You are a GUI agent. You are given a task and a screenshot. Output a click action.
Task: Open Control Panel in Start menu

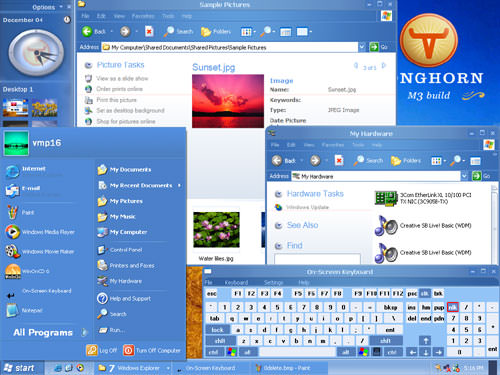pos(120,250)
